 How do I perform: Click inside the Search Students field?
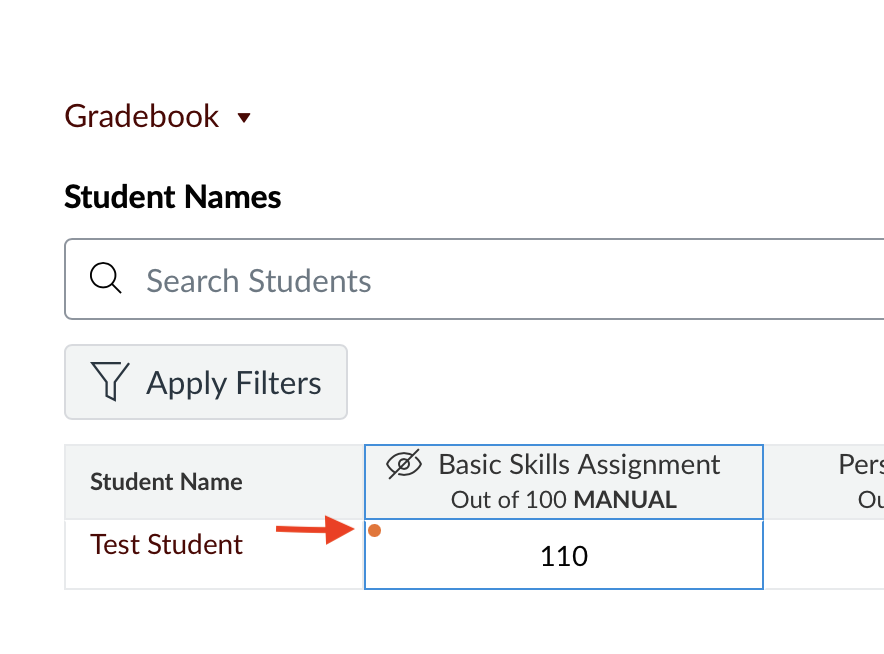[300, 279]
